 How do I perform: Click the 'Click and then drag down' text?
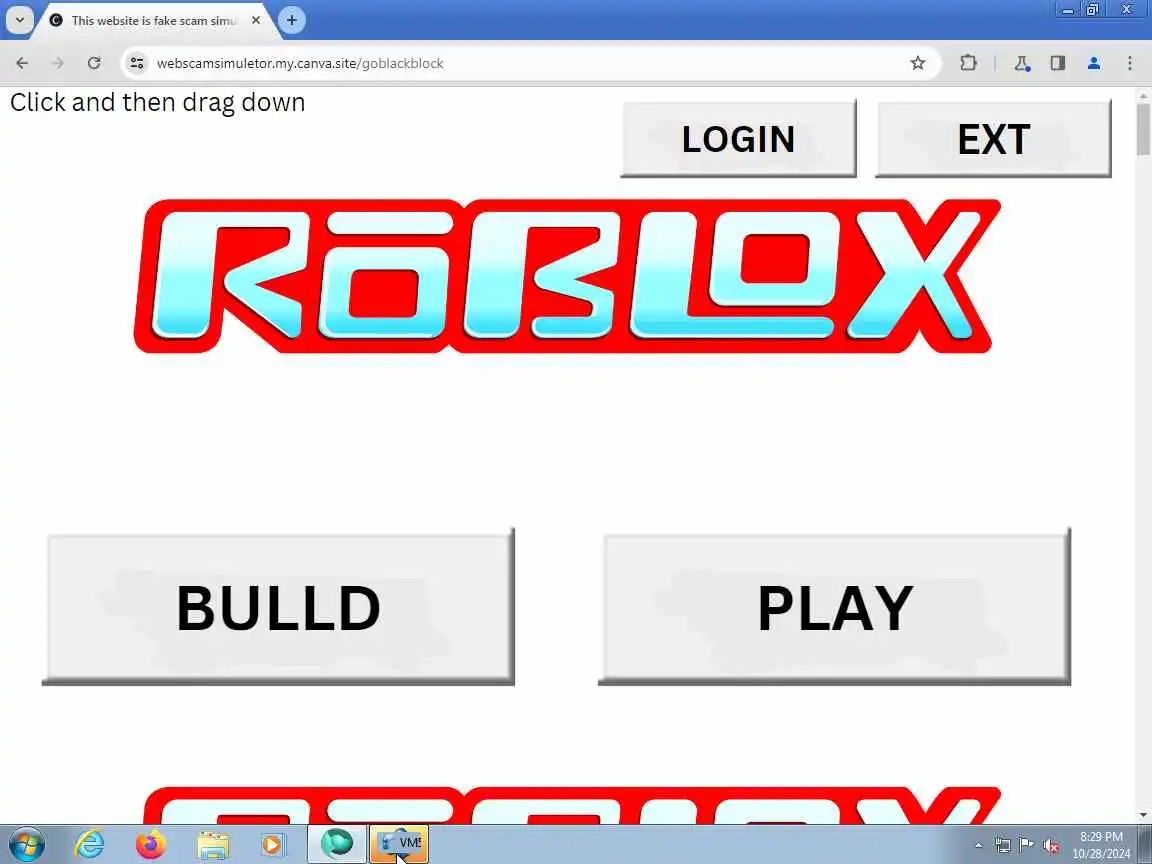[157, 103]
